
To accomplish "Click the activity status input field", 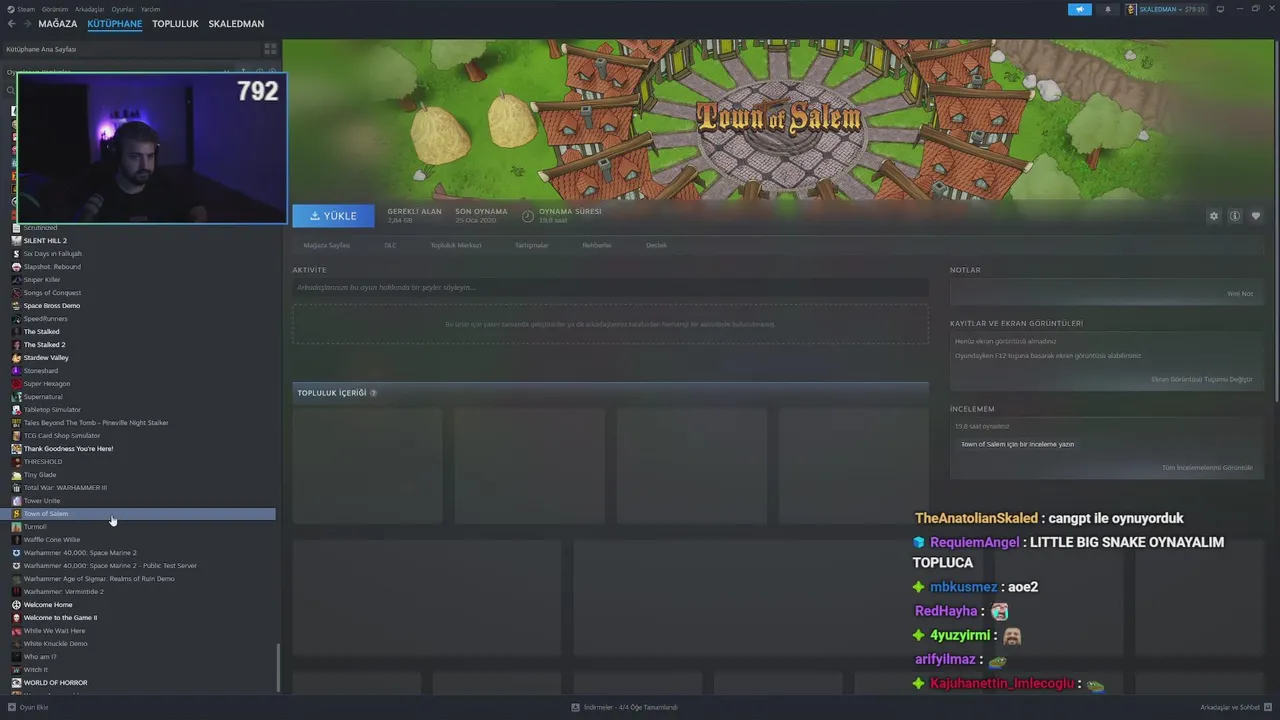I will pyautogui.click(x=610, y=288).
